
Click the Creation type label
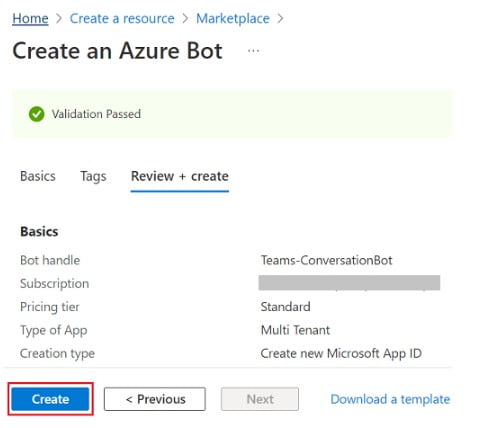click(57, 353)
